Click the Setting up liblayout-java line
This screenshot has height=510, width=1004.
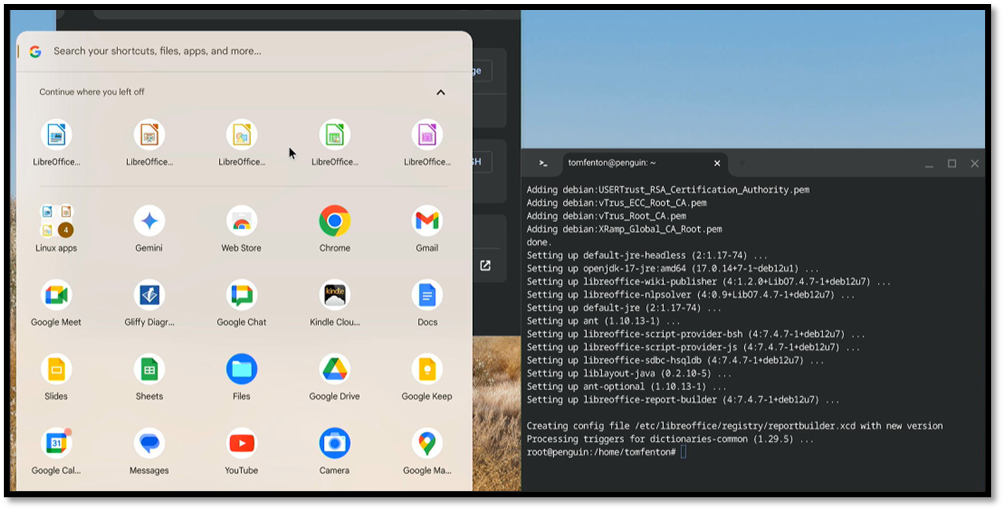pos(629,374)
